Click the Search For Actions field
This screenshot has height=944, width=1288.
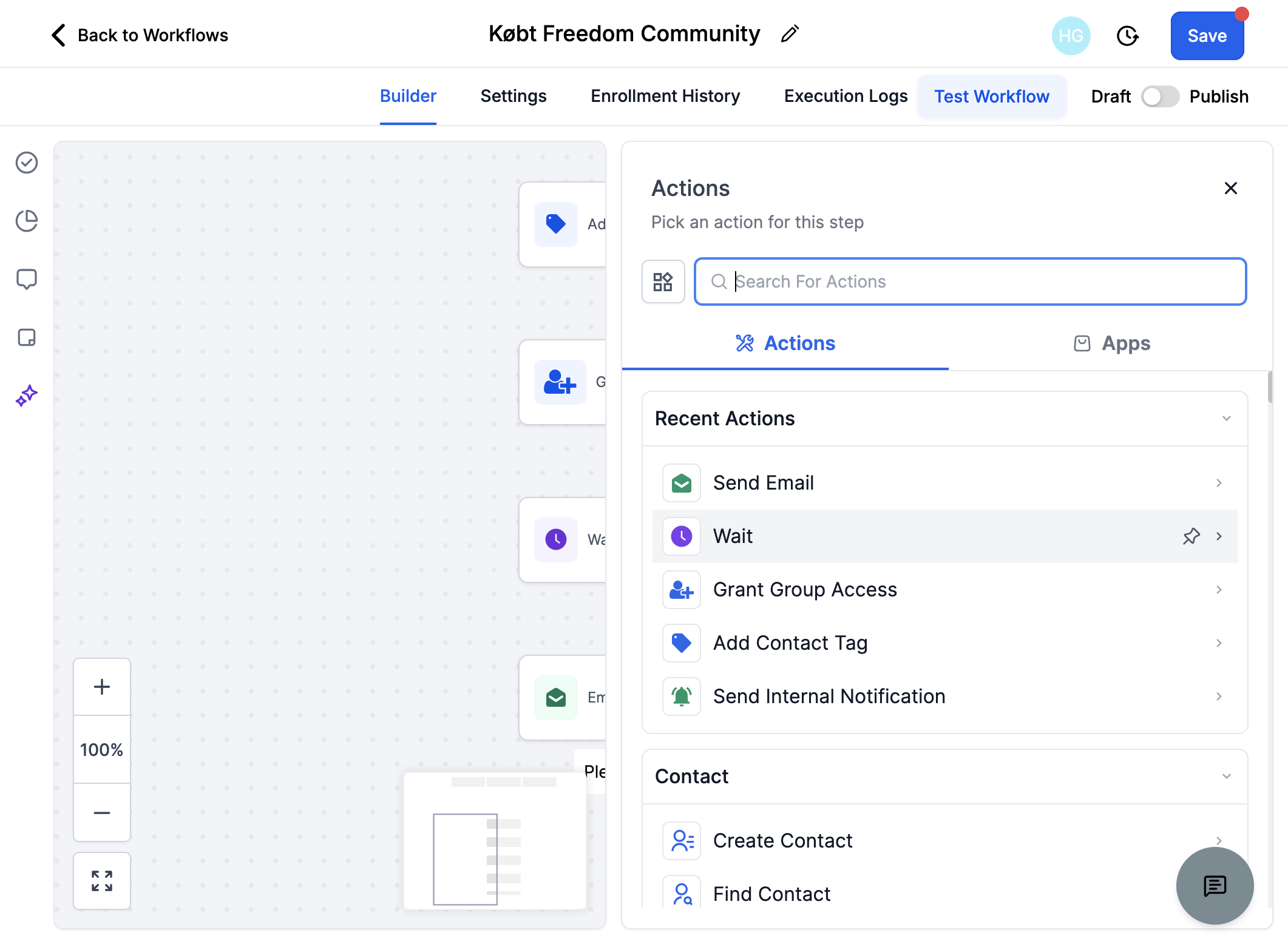tap(970, 282)
